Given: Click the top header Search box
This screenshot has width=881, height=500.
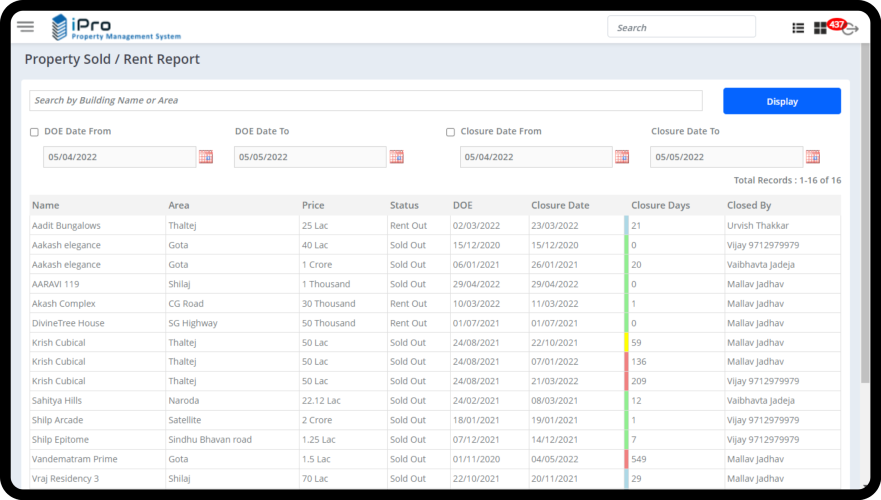Looking at the screenshot, I should pyautogui.click(x=681, y=27).
